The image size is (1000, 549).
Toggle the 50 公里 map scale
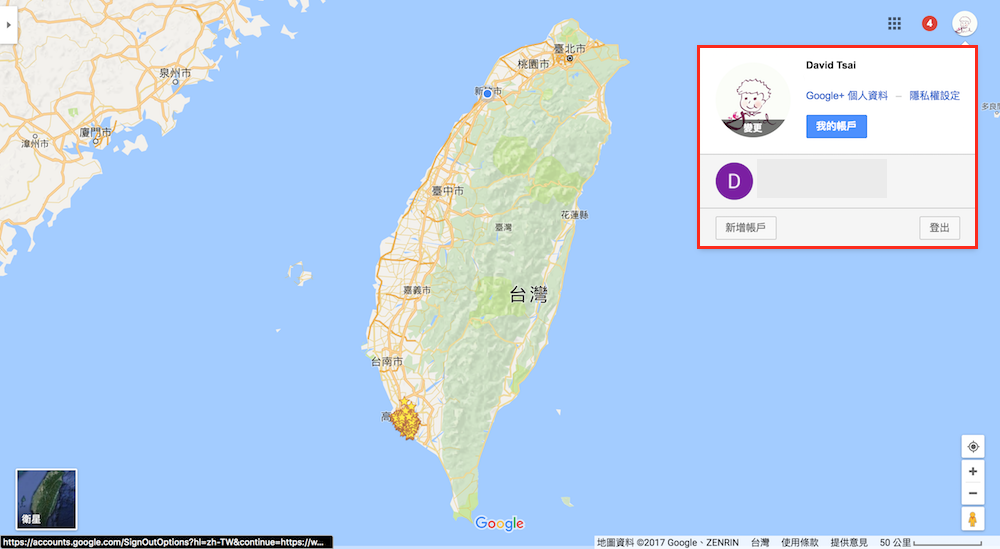click(930, 543)
